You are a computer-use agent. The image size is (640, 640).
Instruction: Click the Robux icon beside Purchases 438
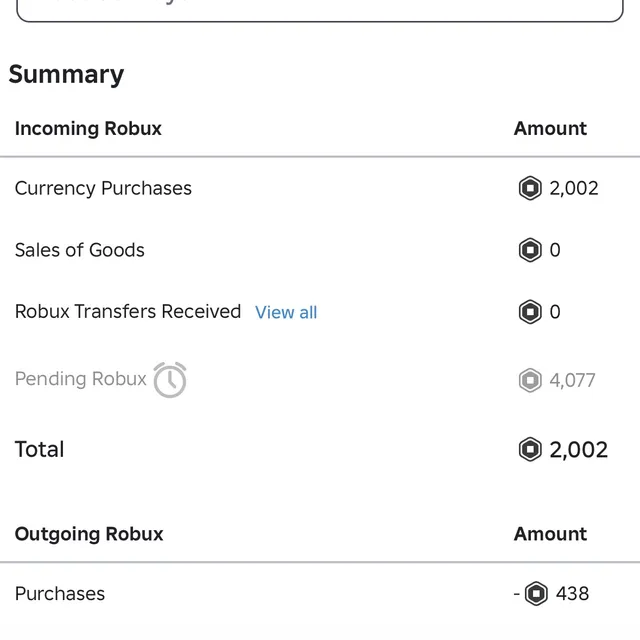[x=536, y=593]
